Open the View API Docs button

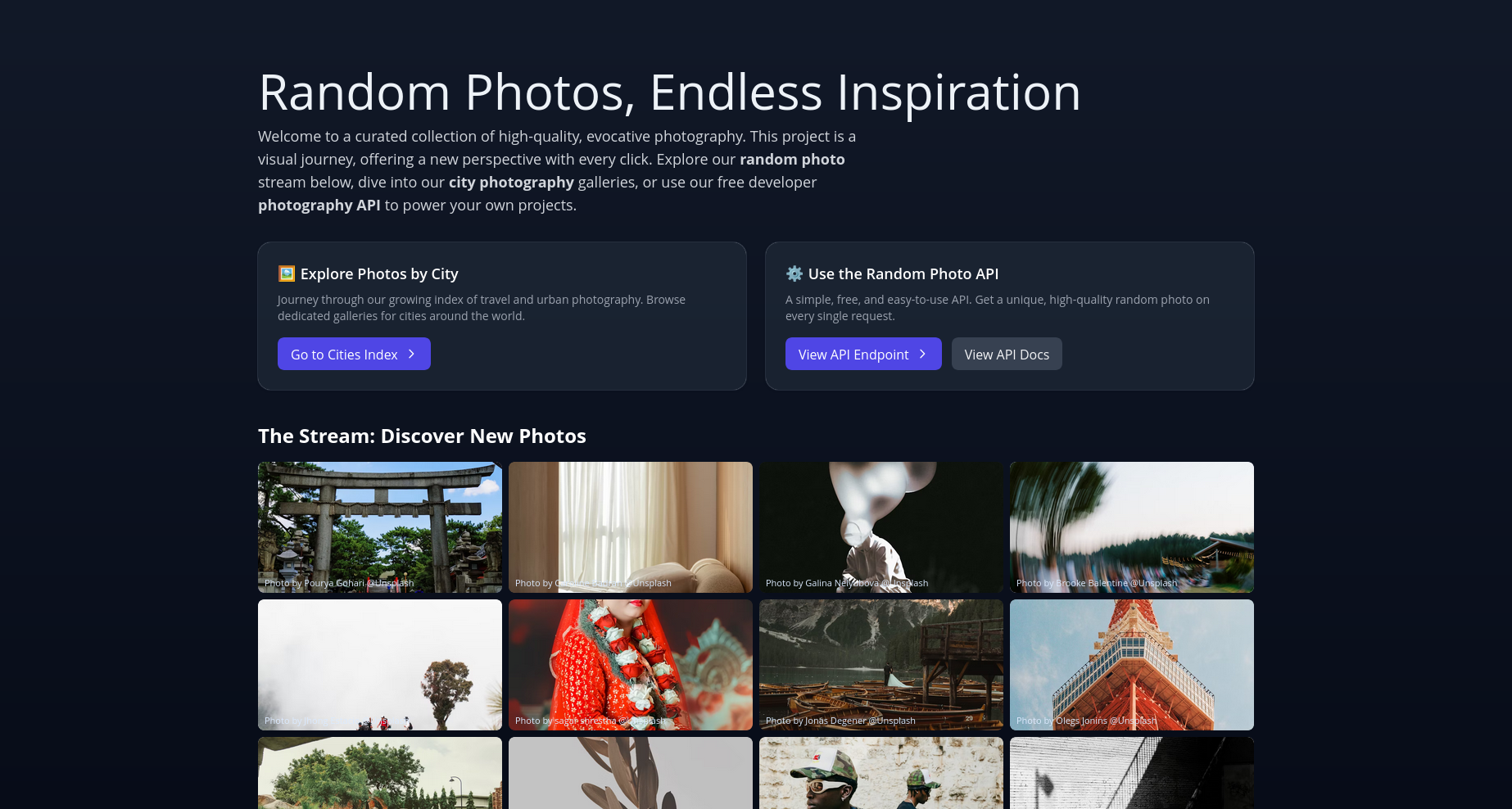point(1007,354)
